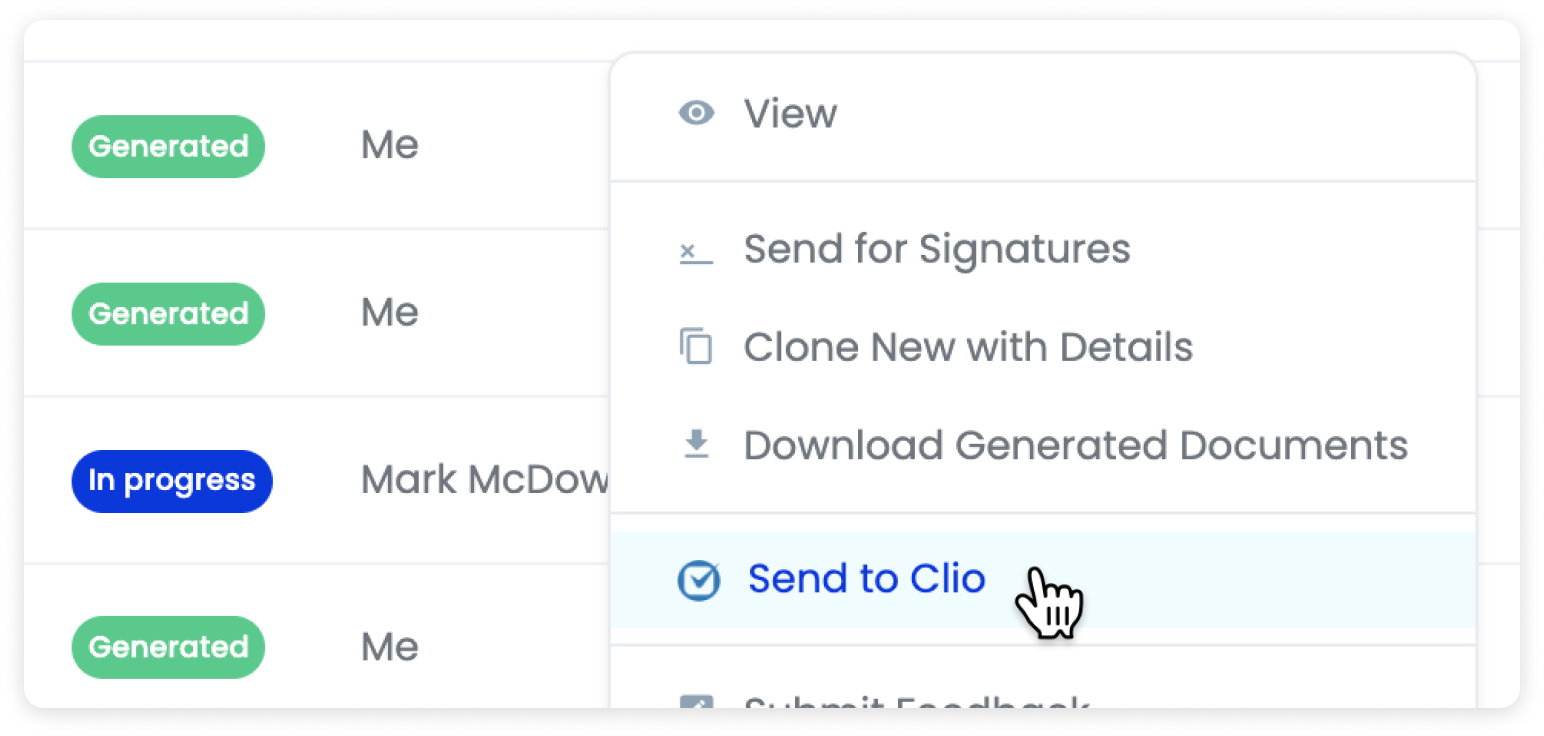The height and width of the screenshot is (736, 1544).
Task: Select View from the context menu
Action: (790, 113)
